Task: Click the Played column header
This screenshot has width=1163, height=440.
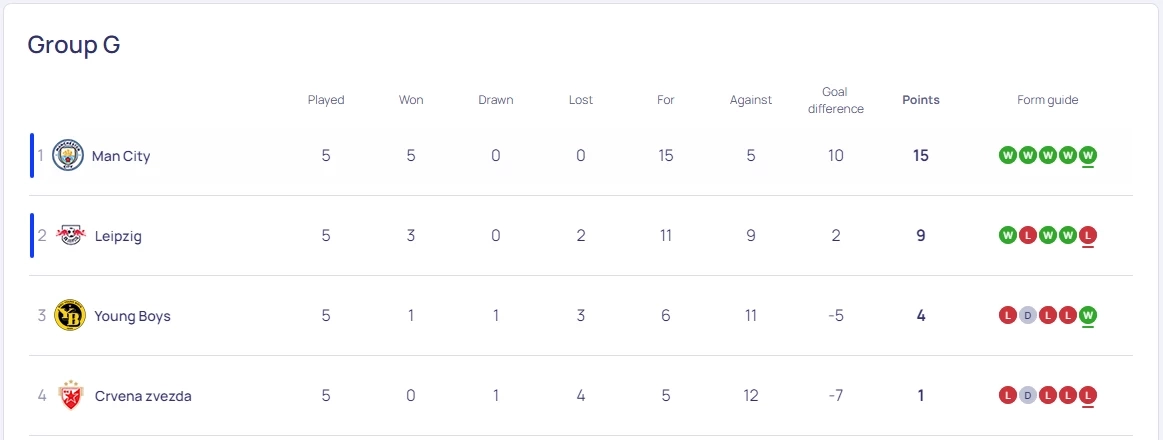Action: (326, 100)
